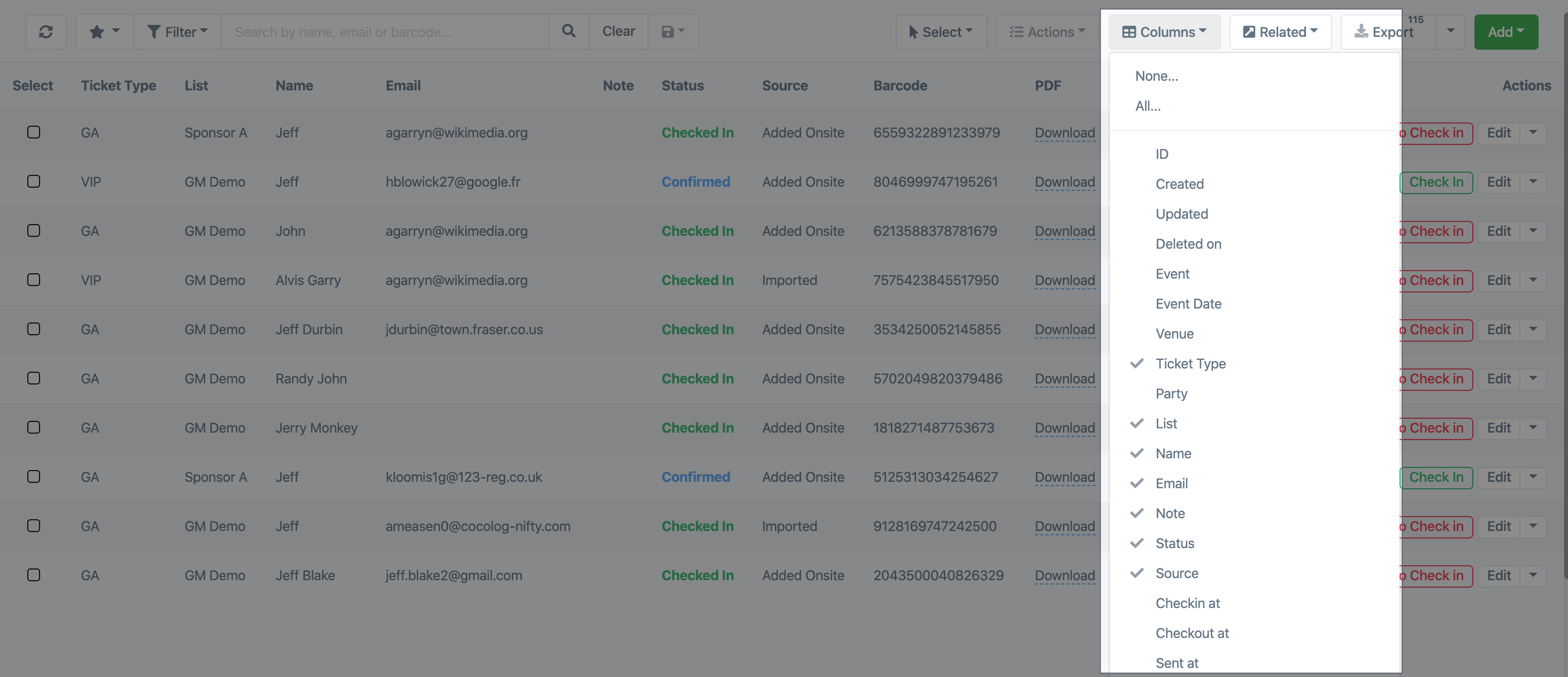Select checkbox for Jerry Monkey row
The width and height of the screenshot is (1568, 677).
click(34, 427)
